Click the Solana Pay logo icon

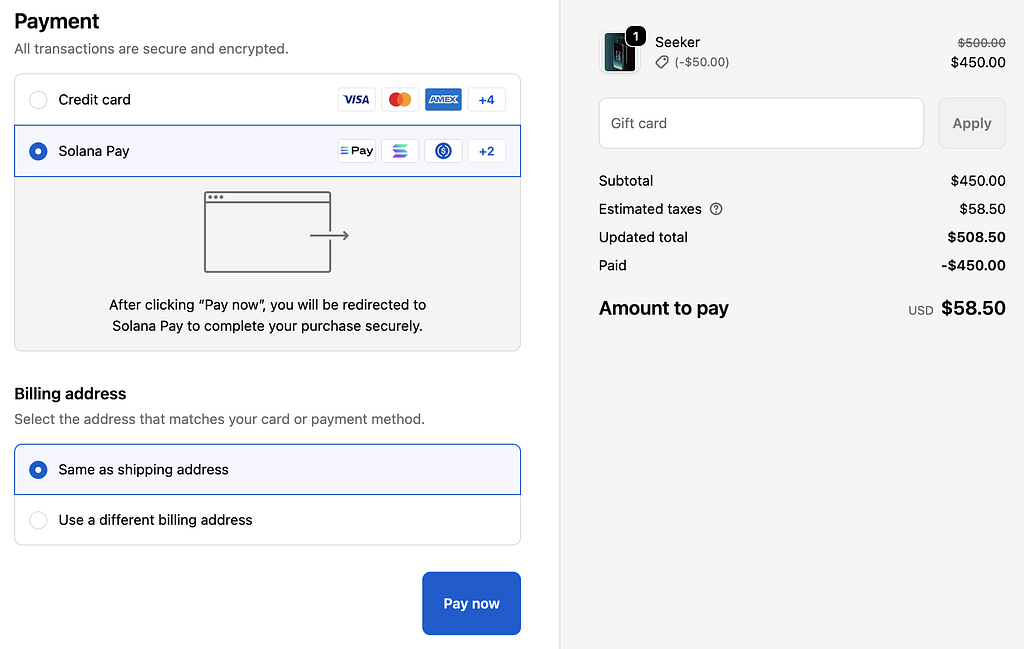(x=357, y=151)
